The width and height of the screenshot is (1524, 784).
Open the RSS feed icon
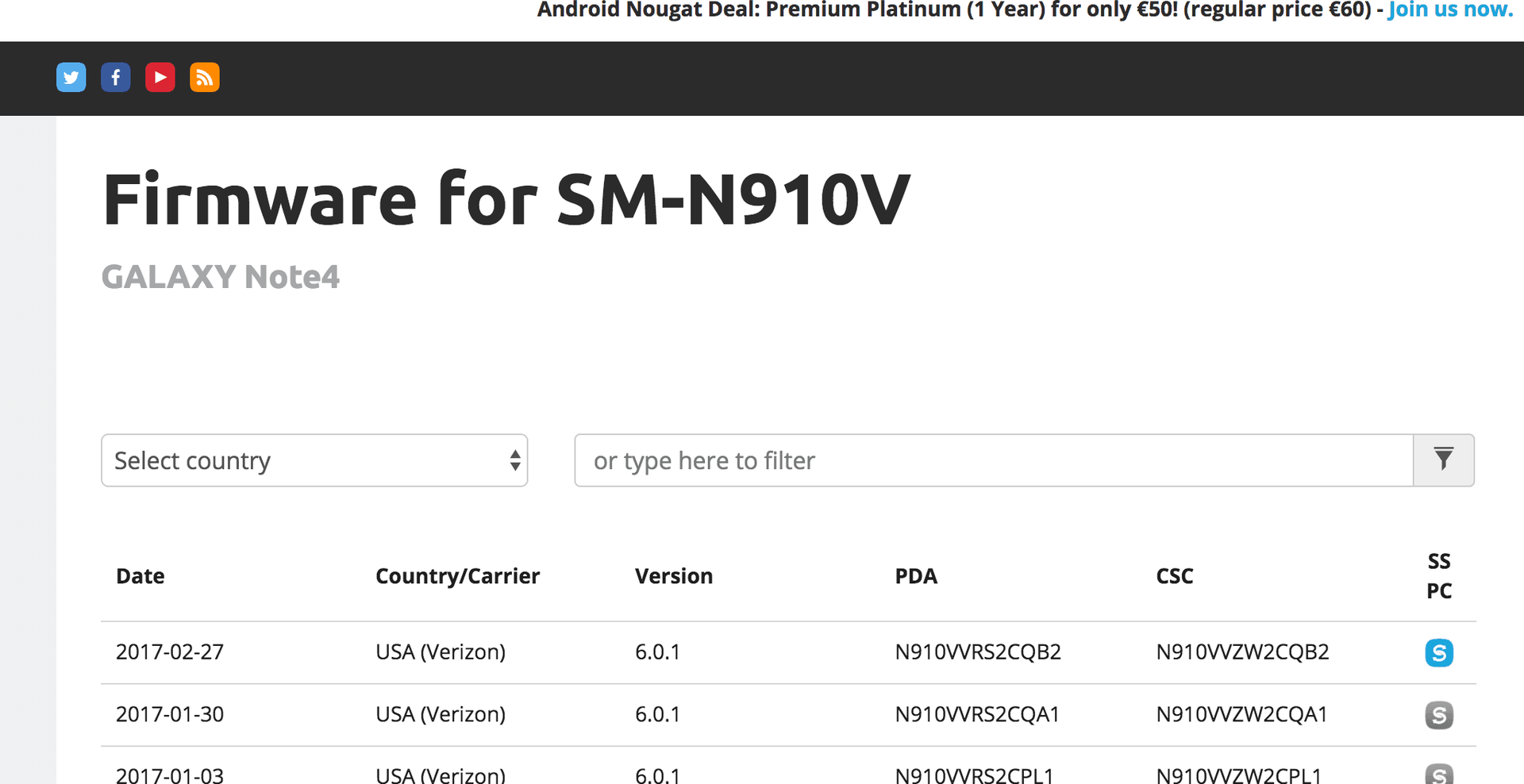pos(205,77)
